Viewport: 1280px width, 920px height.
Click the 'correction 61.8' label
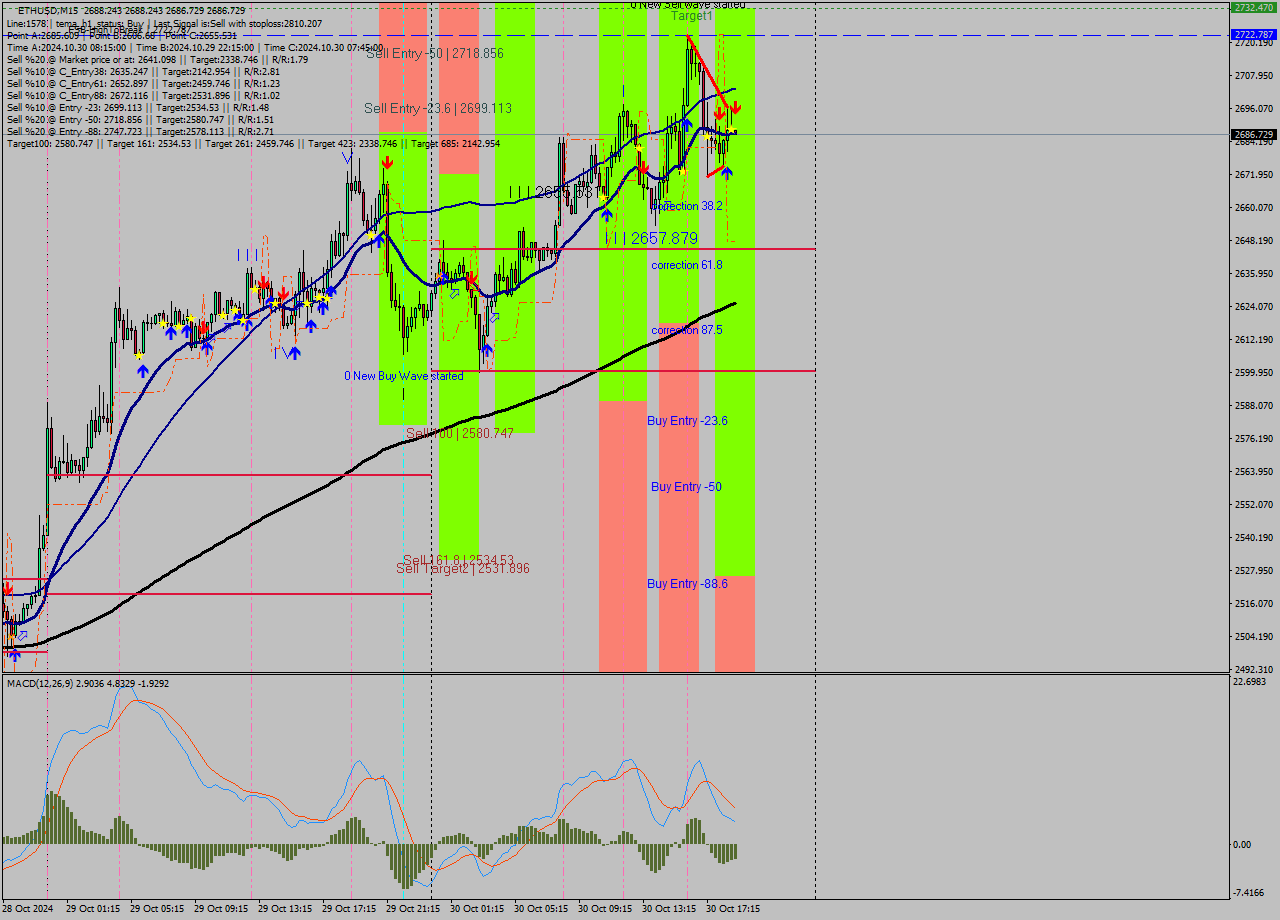point(686,265)
